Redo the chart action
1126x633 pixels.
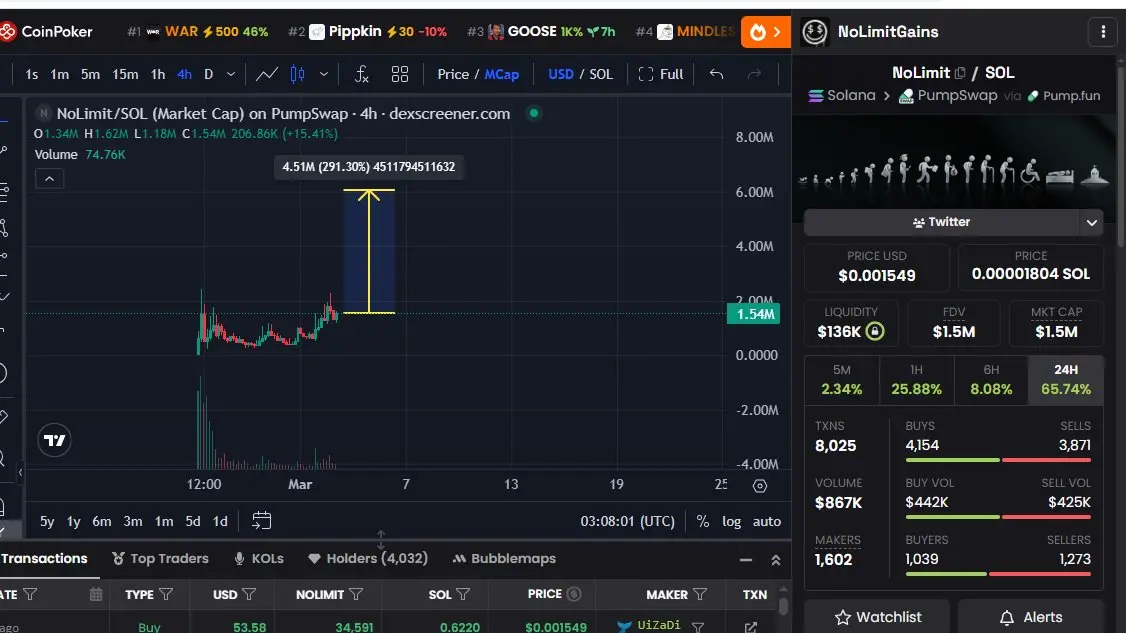[753, 74]
